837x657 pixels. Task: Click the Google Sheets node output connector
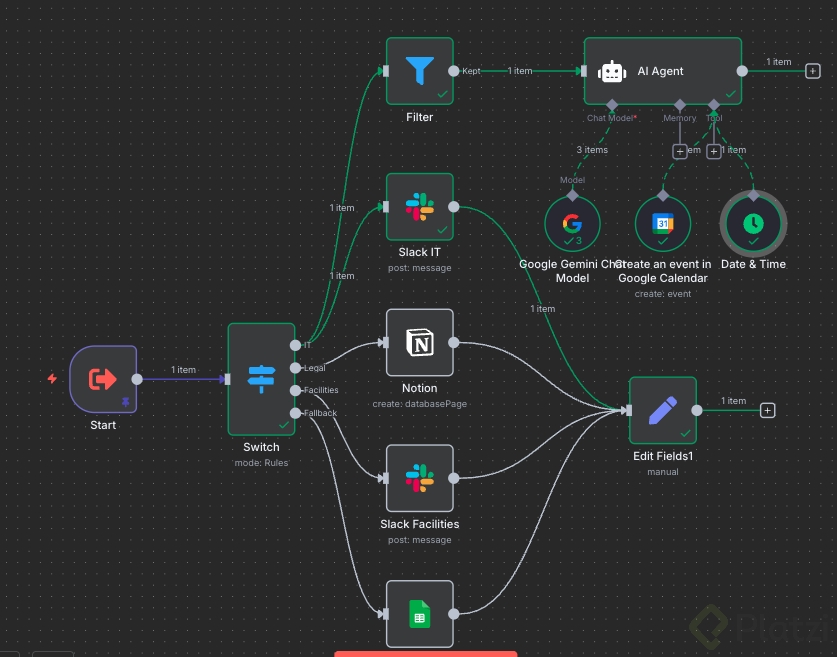click(454, 614)
